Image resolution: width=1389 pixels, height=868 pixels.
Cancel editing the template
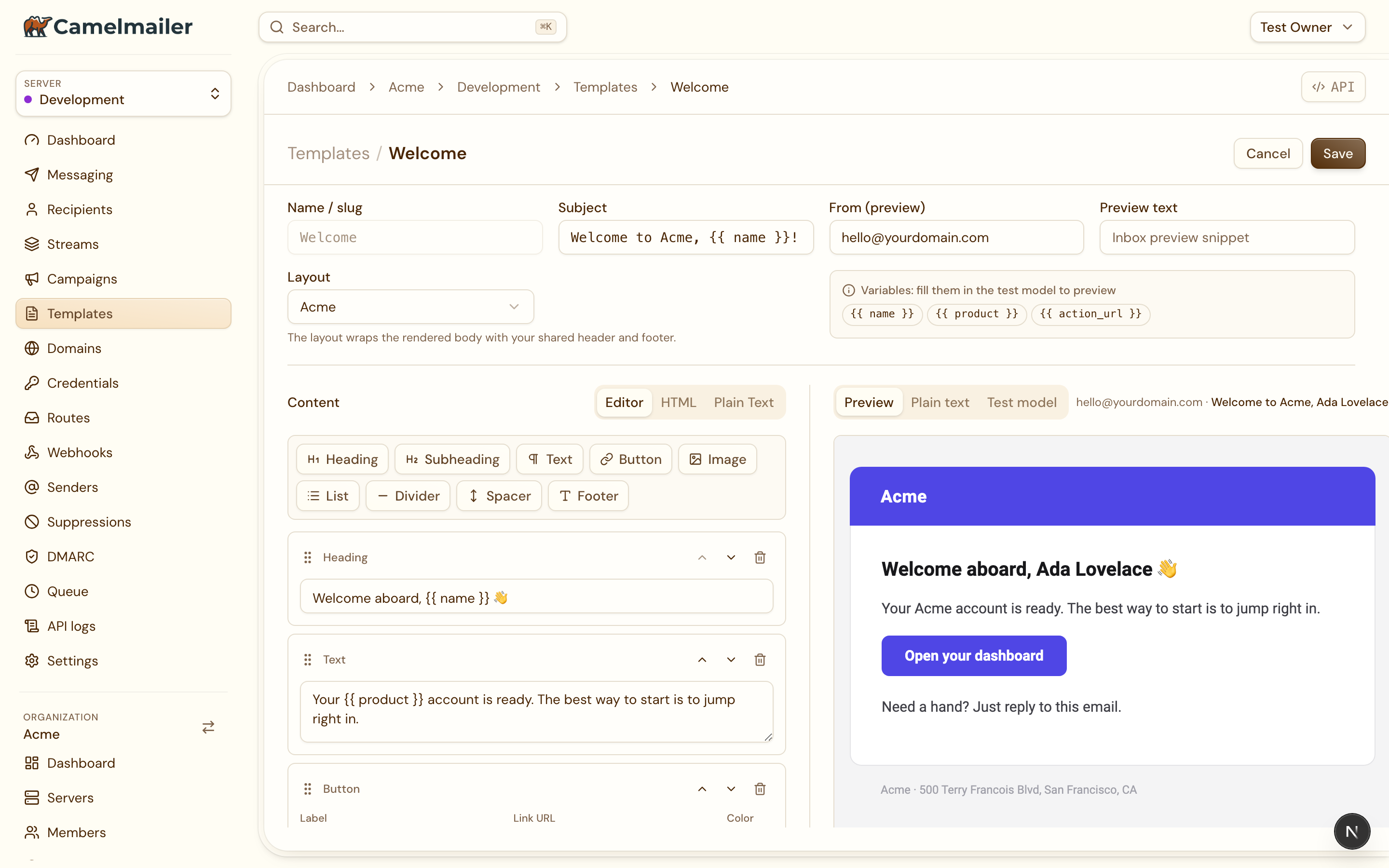click(1268, 153)
